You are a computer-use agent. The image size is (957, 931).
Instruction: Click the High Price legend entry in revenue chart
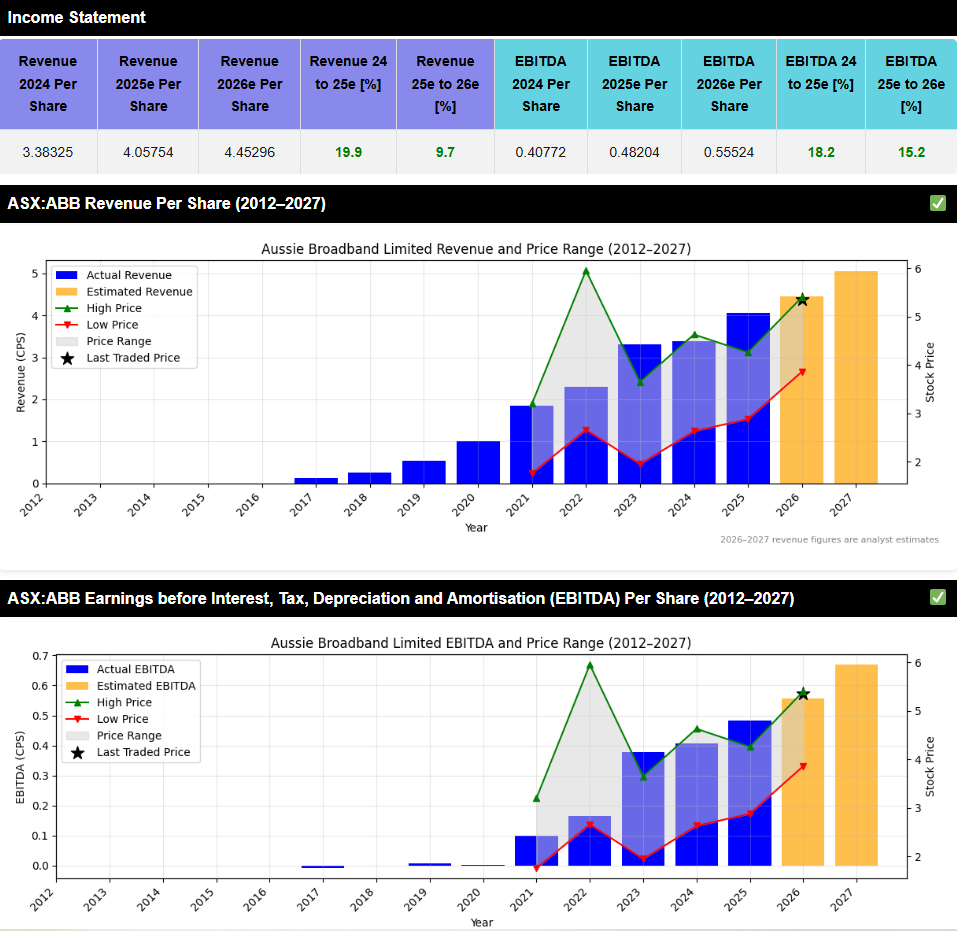click(x=113, y=308)
